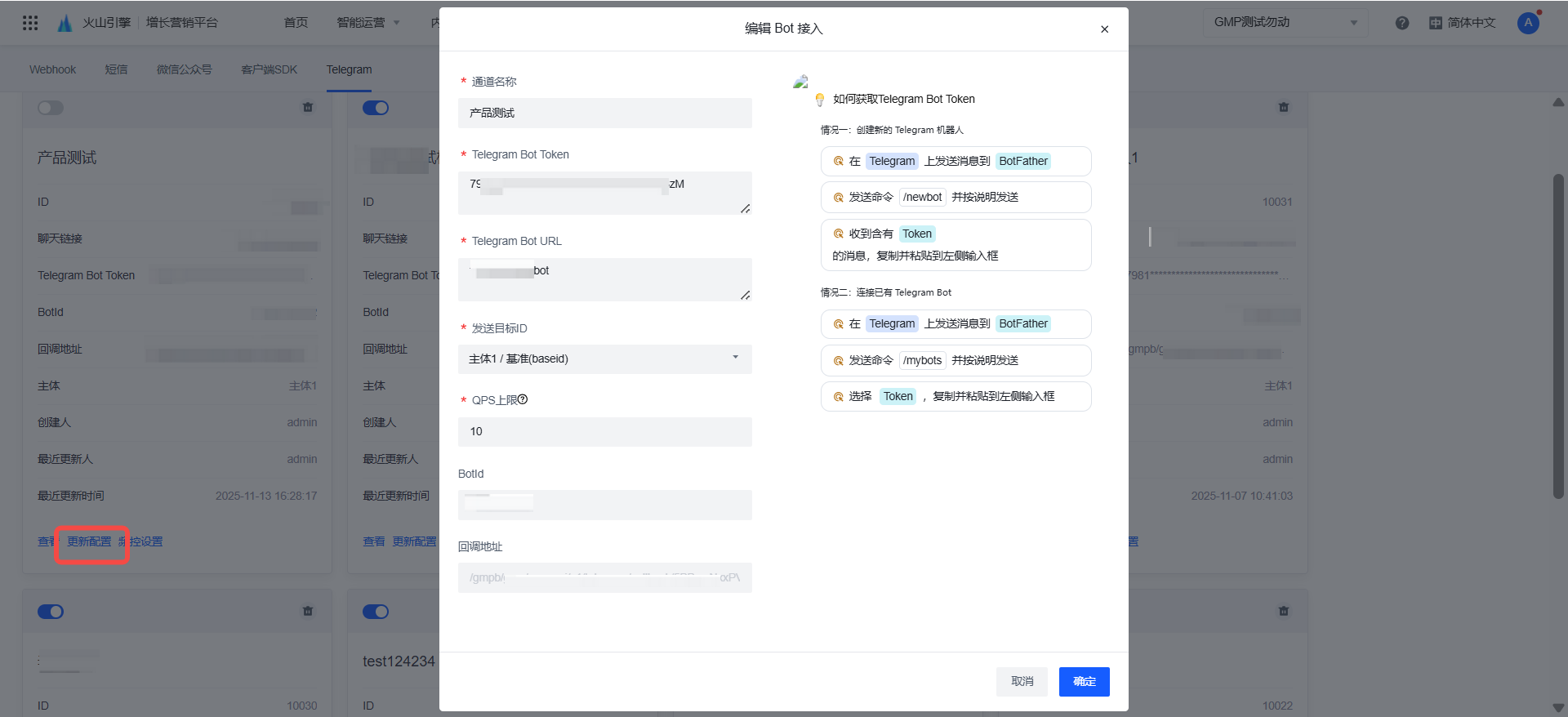Toggle the switch on the card with ID 10030
This screenshot has height=717, width=1568.
click(51, 612)
